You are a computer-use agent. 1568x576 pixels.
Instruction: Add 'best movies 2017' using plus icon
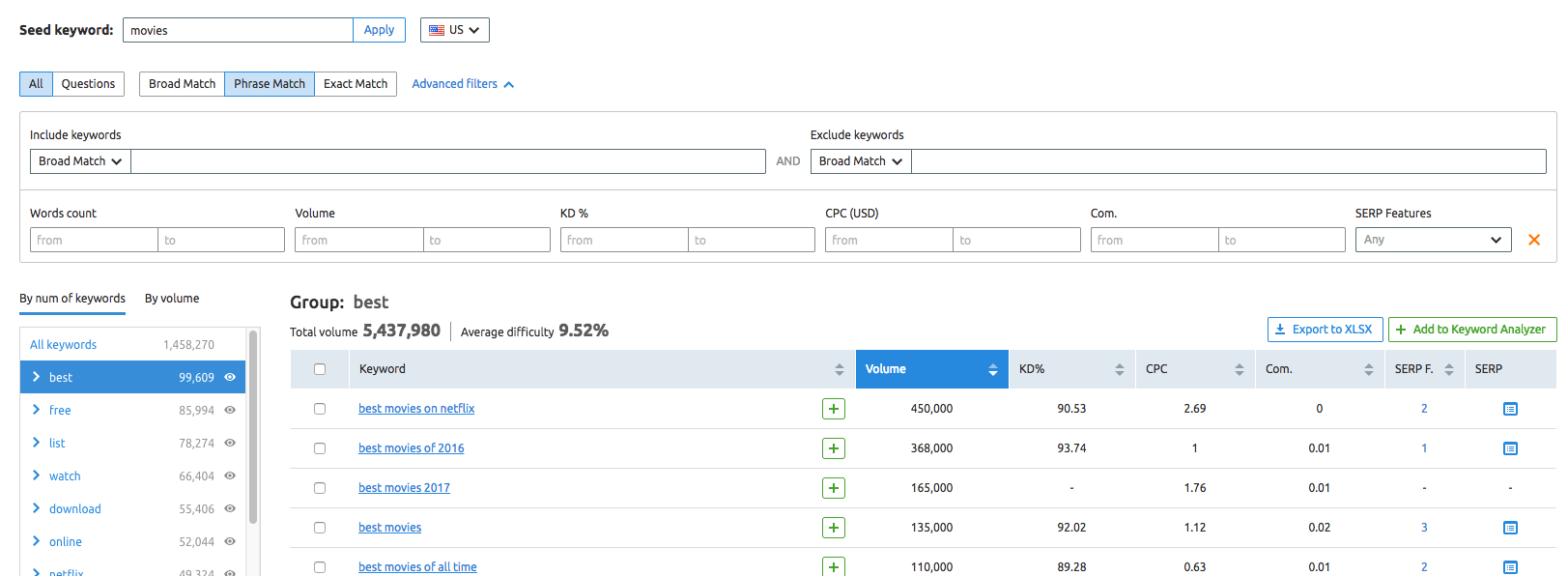[x=833, y=488]
